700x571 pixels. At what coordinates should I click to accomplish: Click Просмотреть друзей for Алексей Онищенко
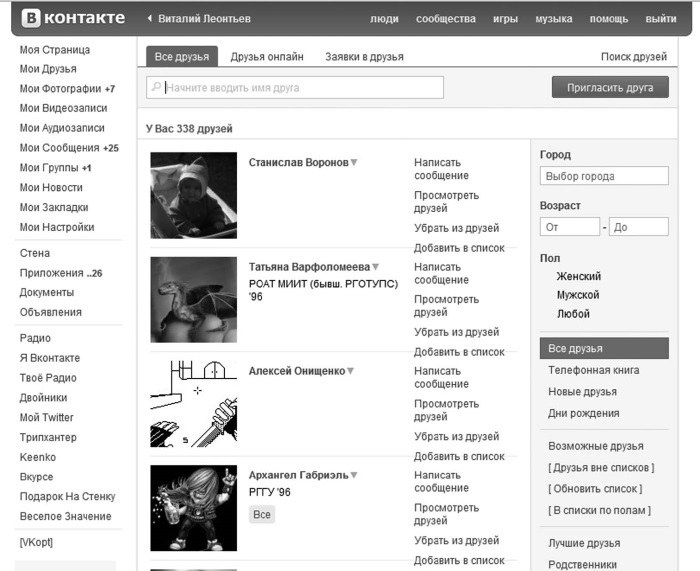click(446, 410)
